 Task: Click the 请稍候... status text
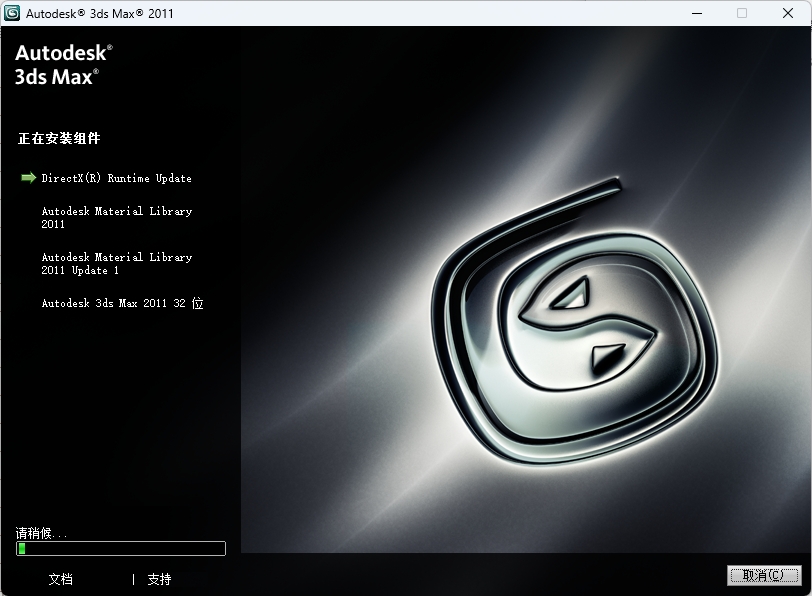coord(42,533)
